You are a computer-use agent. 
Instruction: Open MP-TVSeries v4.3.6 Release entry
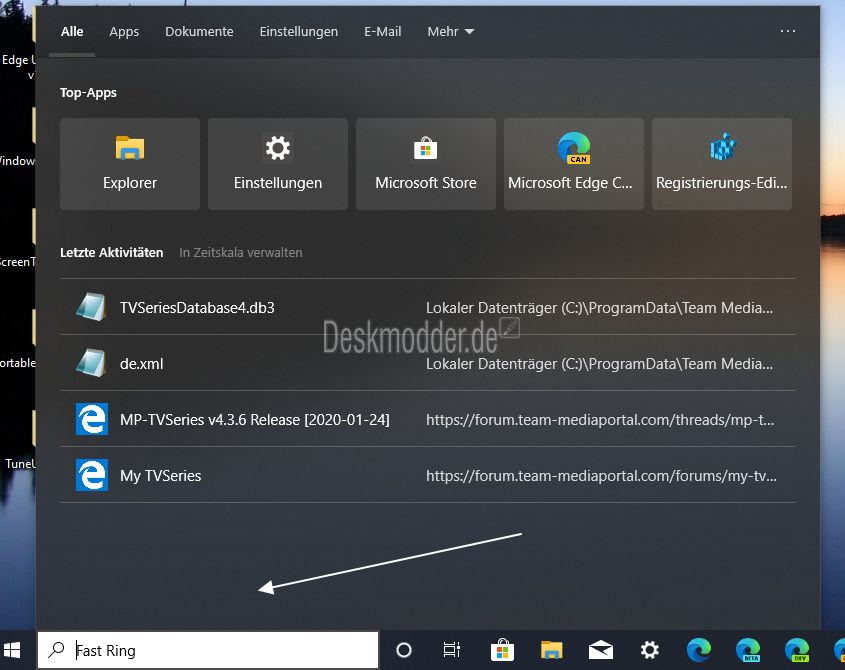coord(428,419)
